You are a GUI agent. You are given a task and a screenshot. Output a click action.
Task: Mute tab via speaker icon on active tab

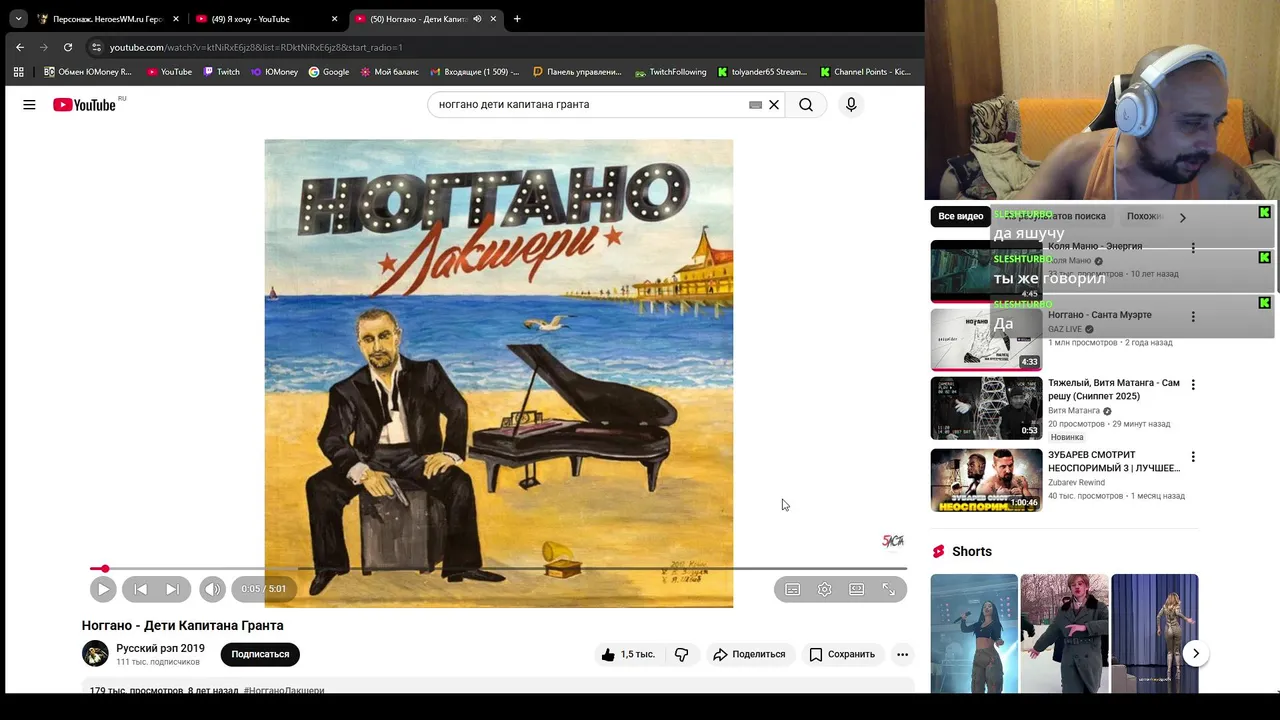(x=477, y=19)
